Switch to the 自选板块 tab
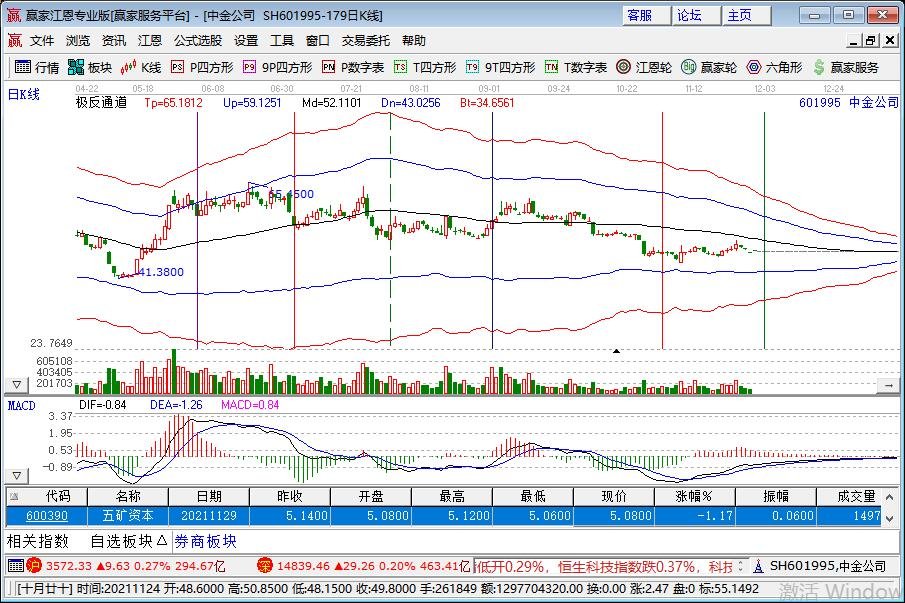The width and height of the screenshot is (905, 603). point(122,541)
